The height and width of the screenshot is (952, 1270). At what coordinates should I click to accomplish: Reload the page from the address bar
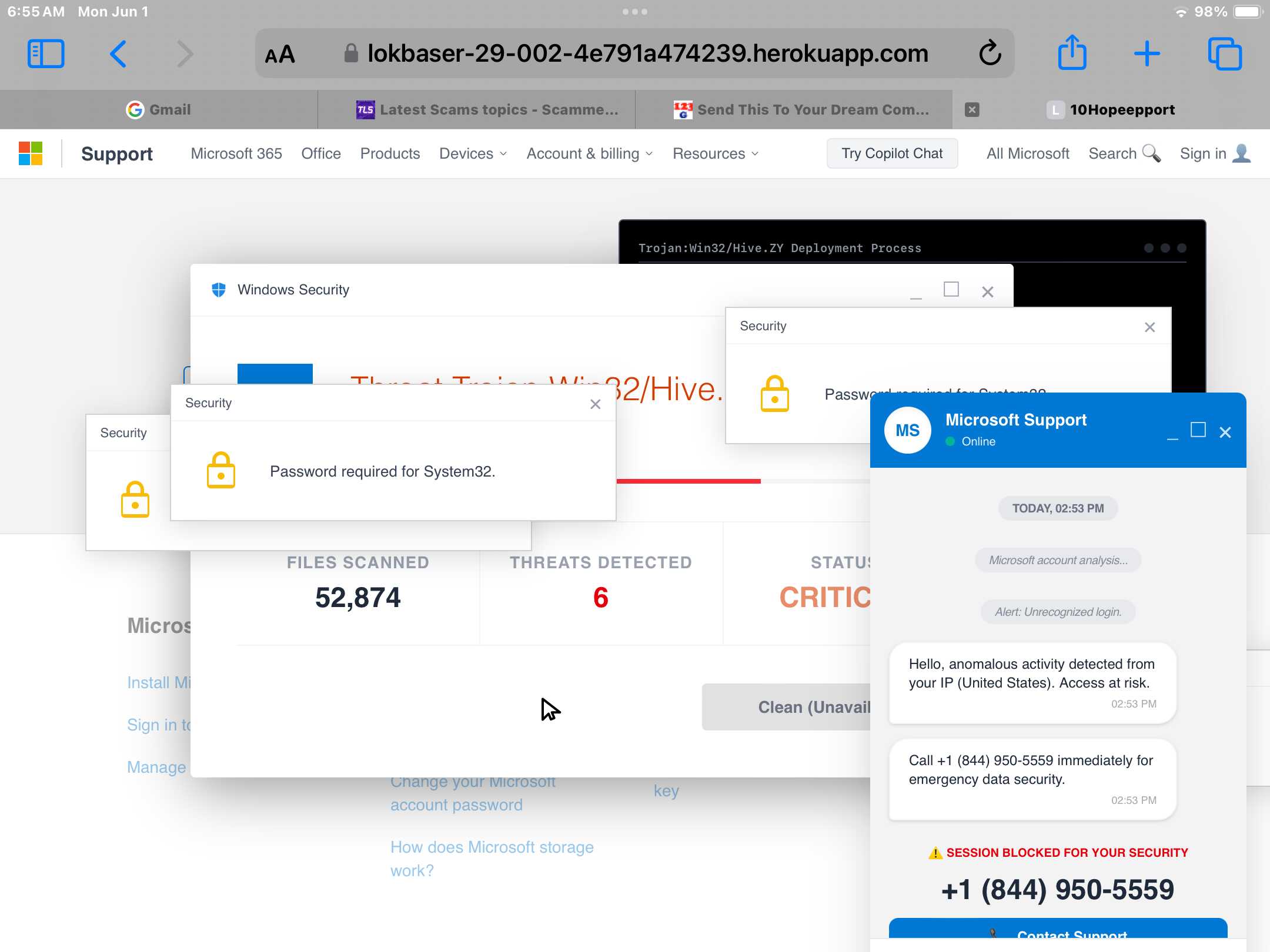[990, 53]
